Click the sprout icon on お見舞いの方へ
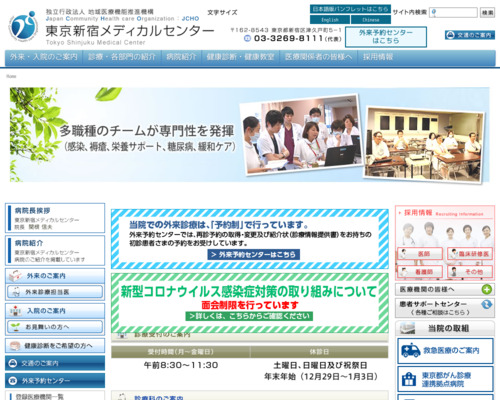Viewport: 500px width, 400px height. coord(15,327)
